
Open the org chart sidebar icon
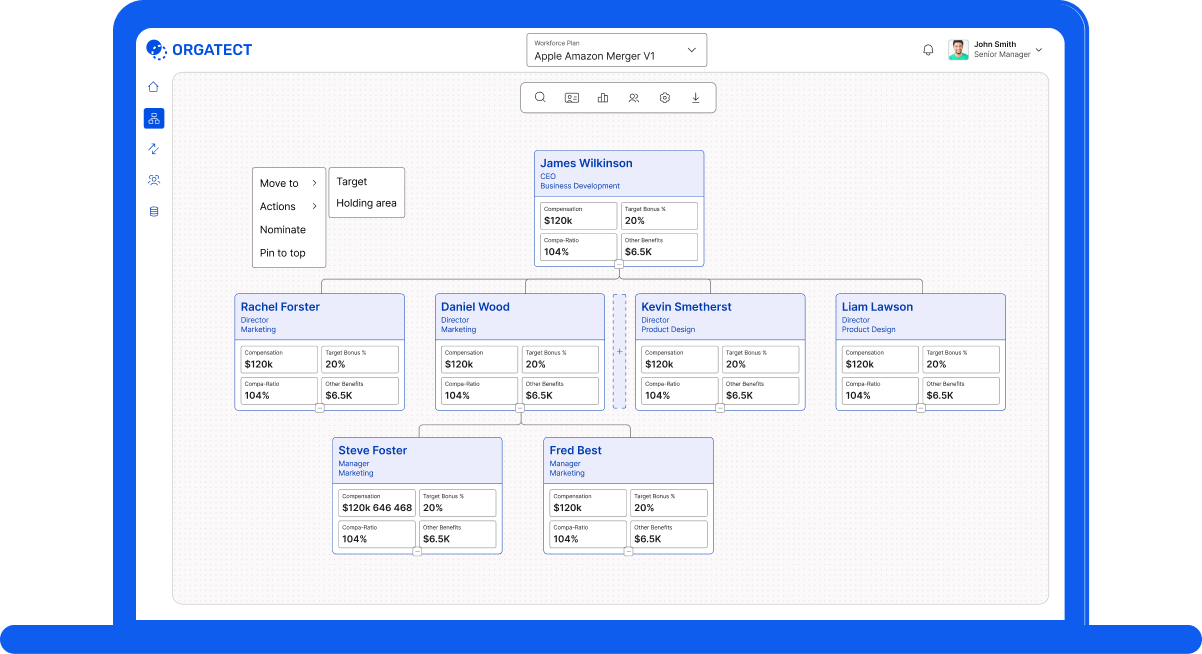(154, 118)
